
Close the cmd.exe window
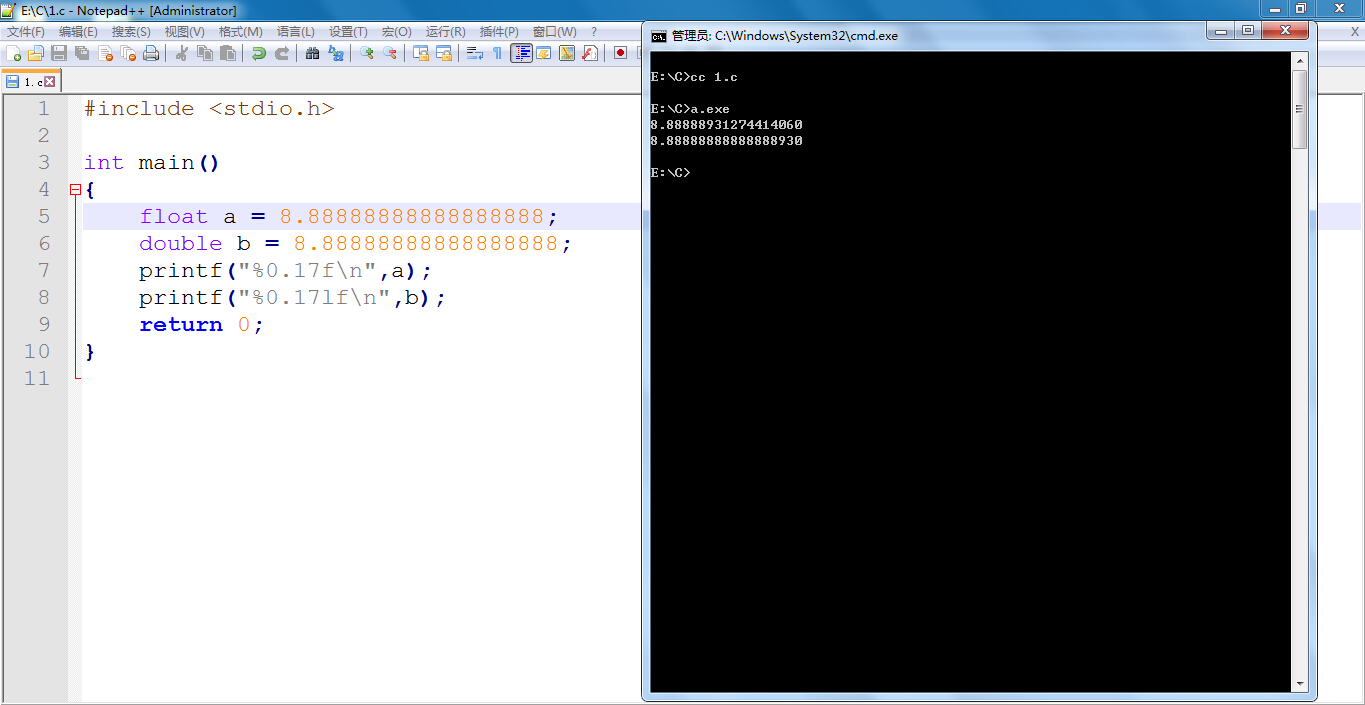pyautogui.click(x=1286, y=31)
